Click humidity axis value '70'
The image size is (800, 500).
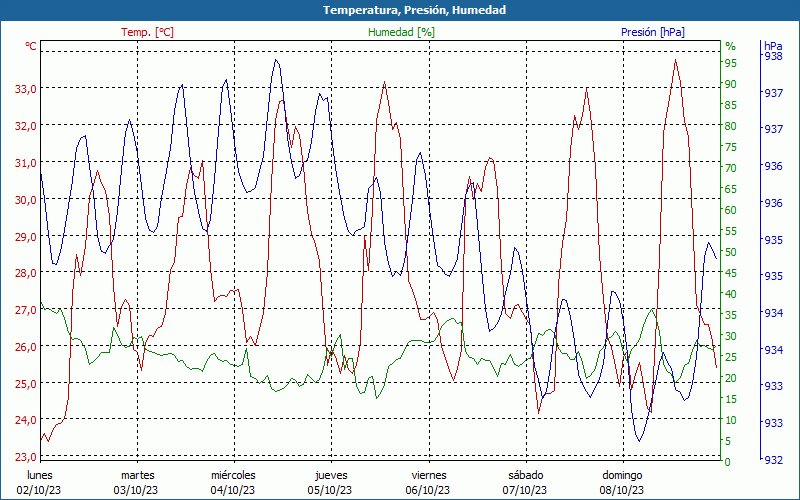tap(731, 168)
